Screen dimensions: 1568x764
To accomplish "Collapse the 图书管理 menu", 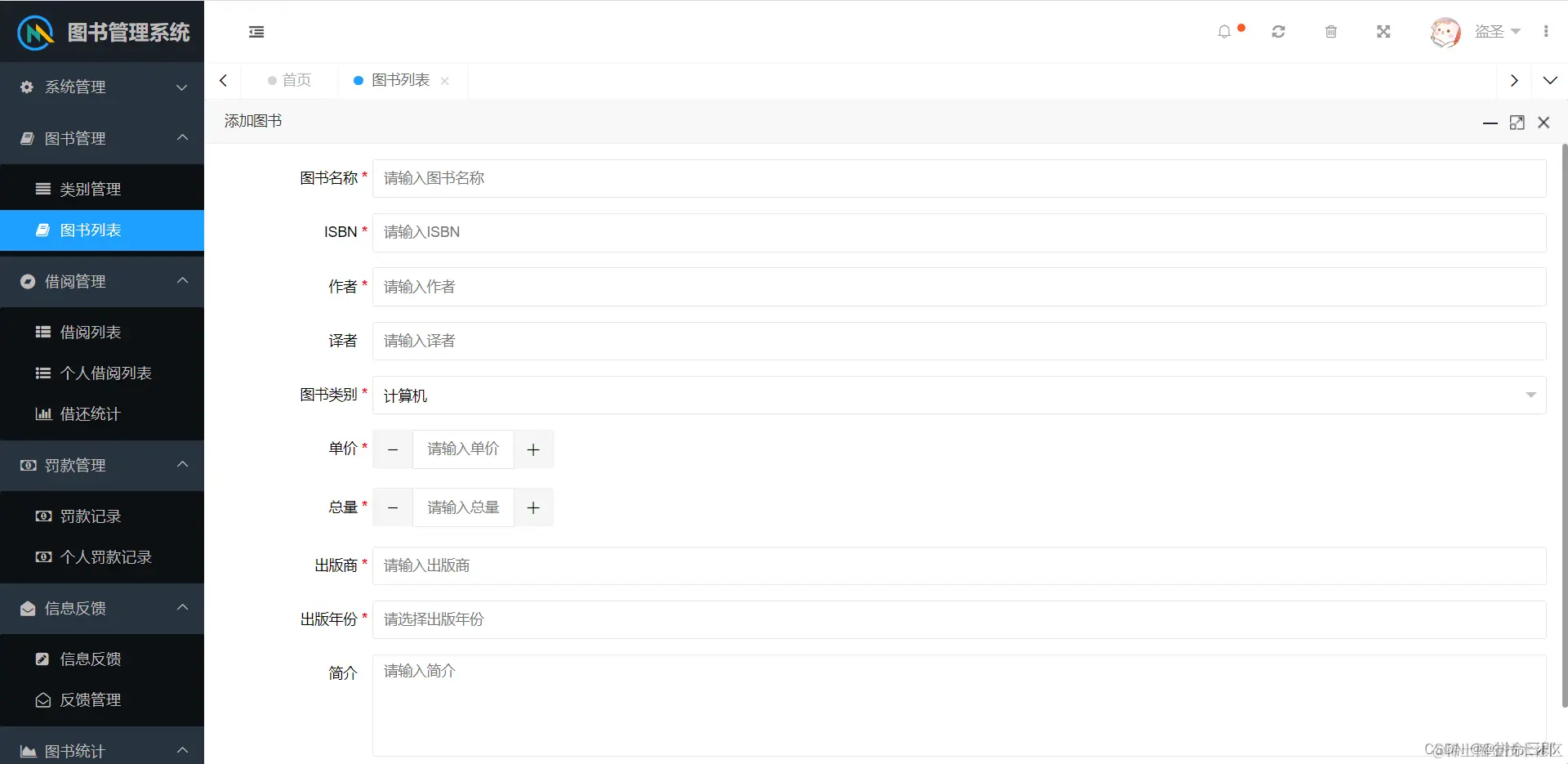I will click(x=102, y=138).
